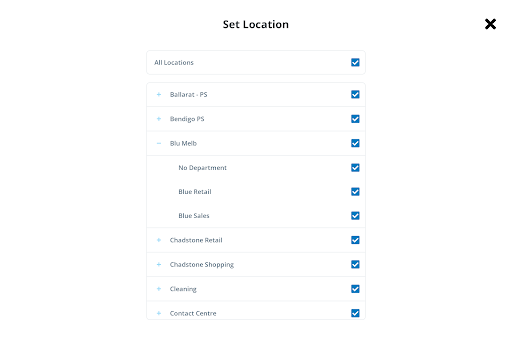
Task: Expand the Chadstone Retail location
Action: 159,240
